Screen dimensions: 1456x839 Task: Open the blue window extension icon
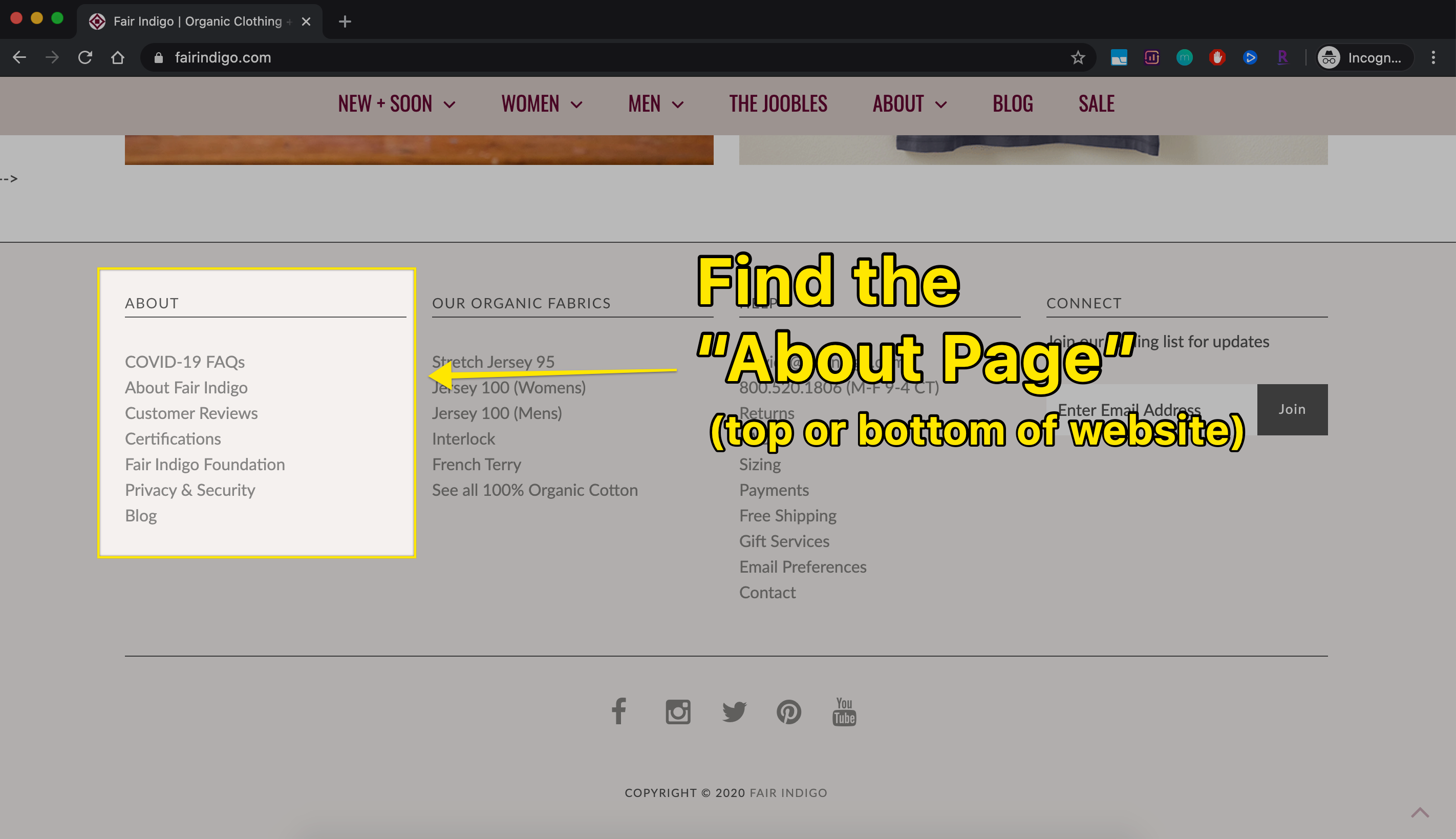click(1119, 57)
